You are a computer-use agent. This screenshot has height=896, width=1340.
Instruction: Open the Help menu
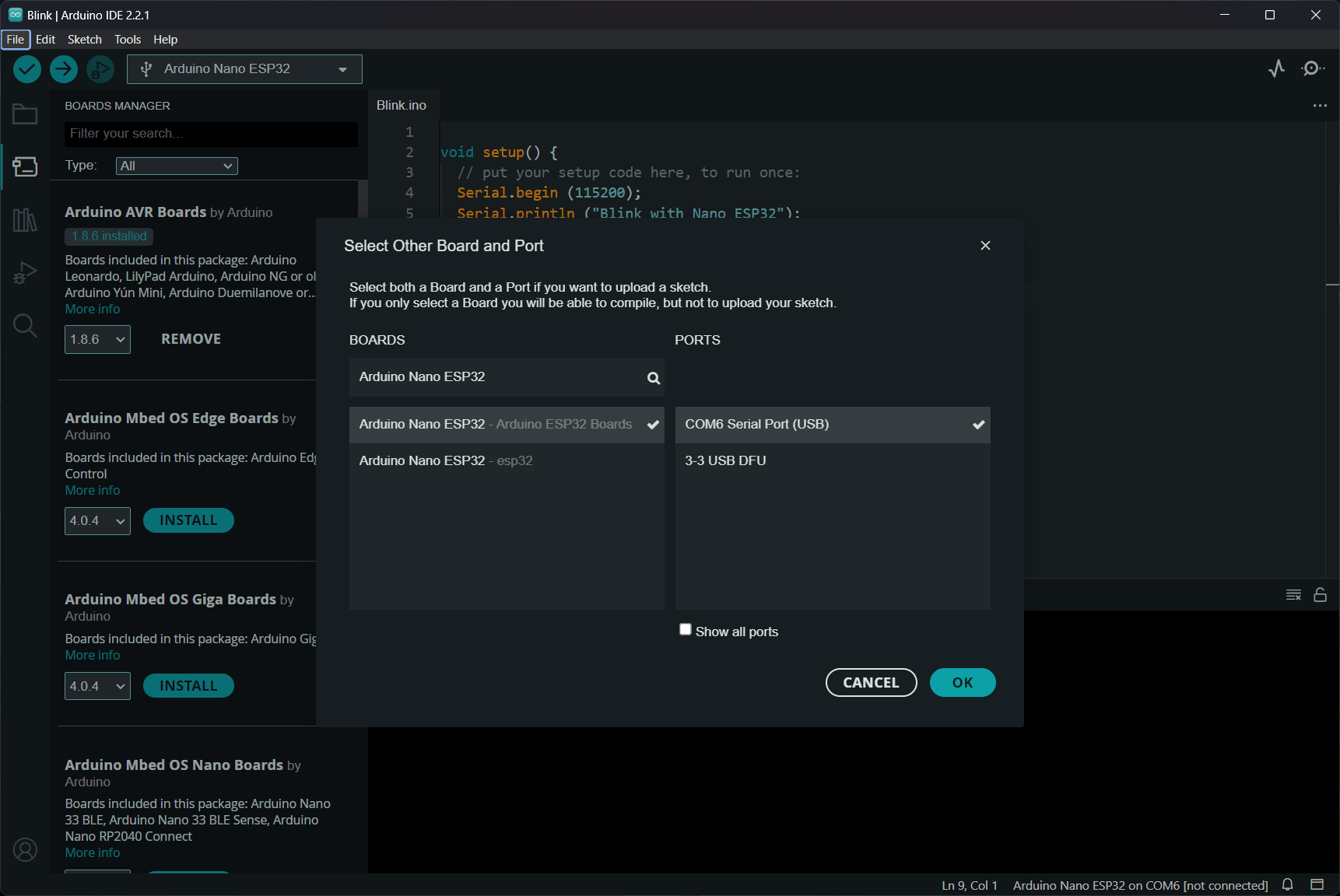pyautogui.click(x=166, y=40)
